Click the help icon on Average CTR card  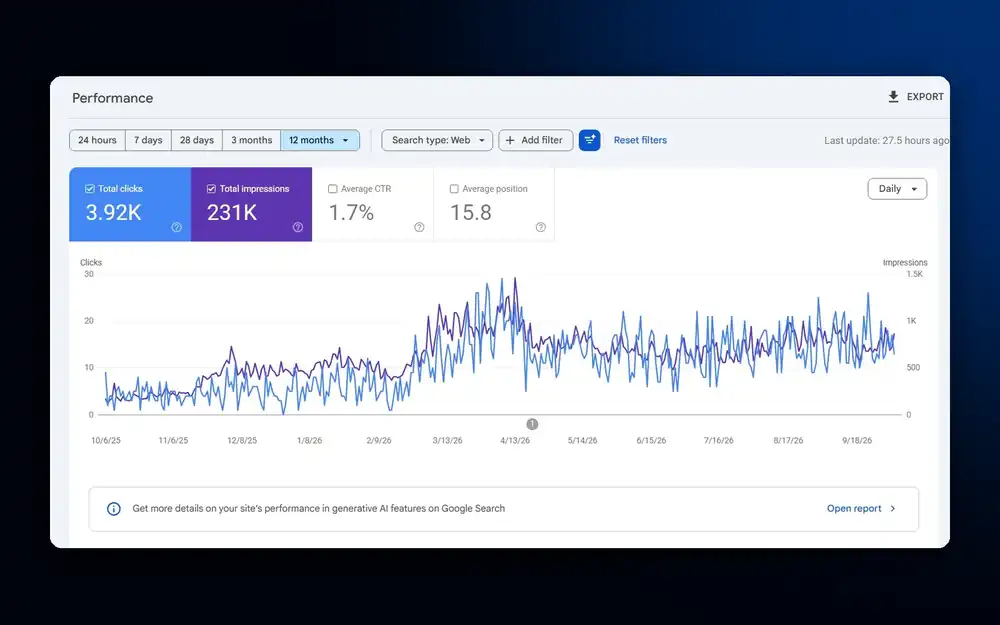tap(419, 227)
